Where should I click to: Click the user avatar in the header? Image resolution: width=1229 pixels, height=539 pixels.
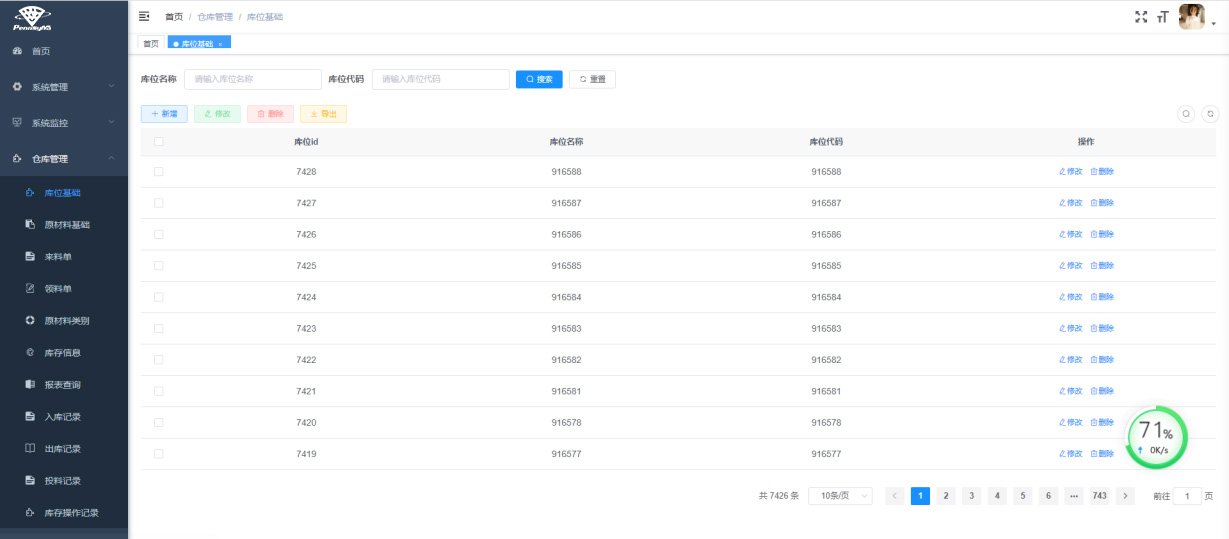1191,16
